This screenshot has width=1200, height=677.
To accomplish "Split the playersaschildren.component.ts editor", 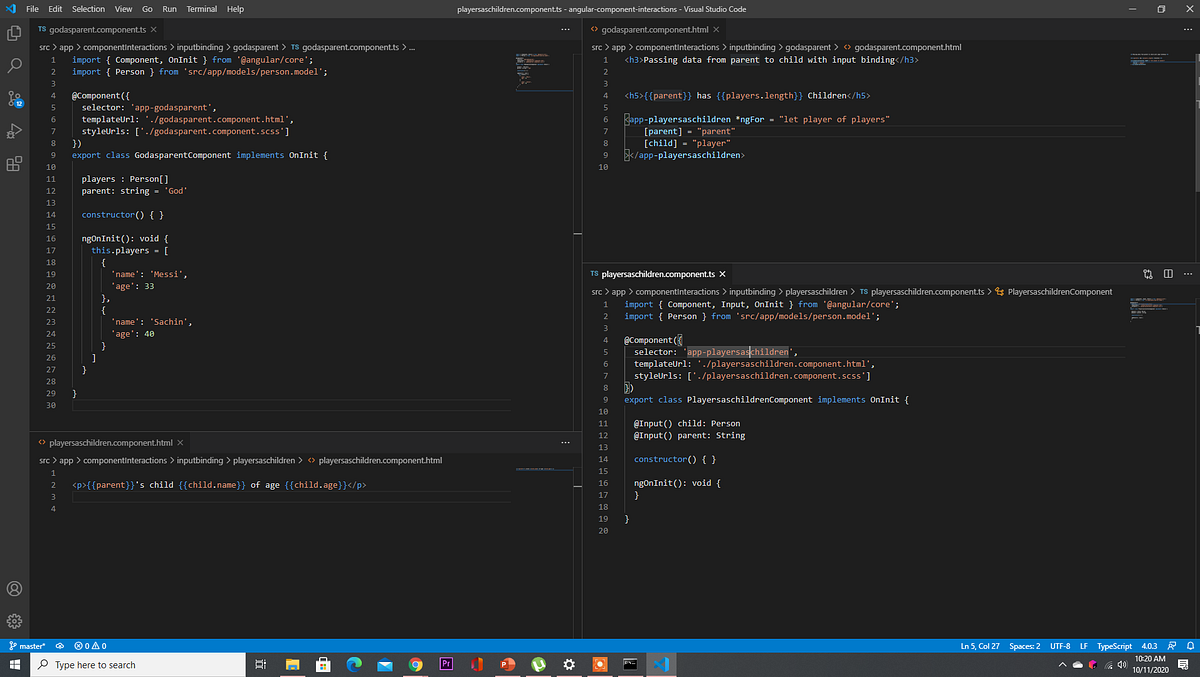I will click(x=1168, y=273).
